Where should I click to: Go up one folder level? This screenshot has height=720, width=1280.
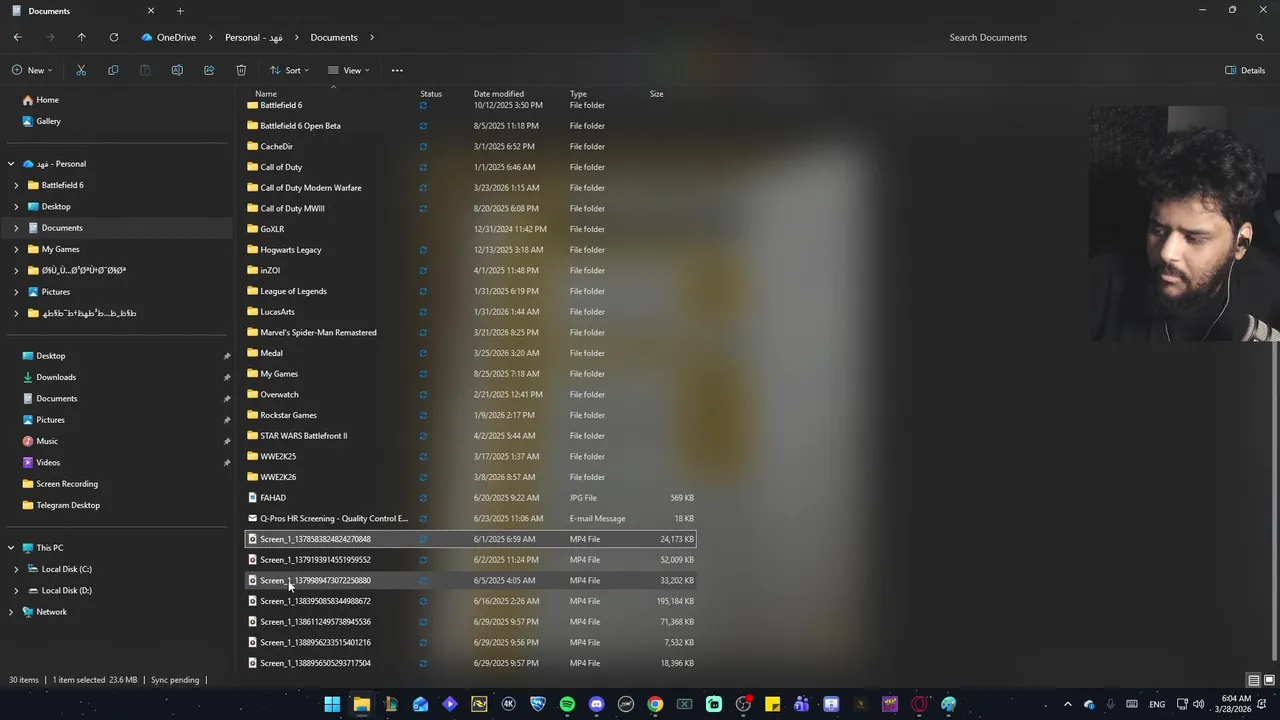click(x=82, y=37)
